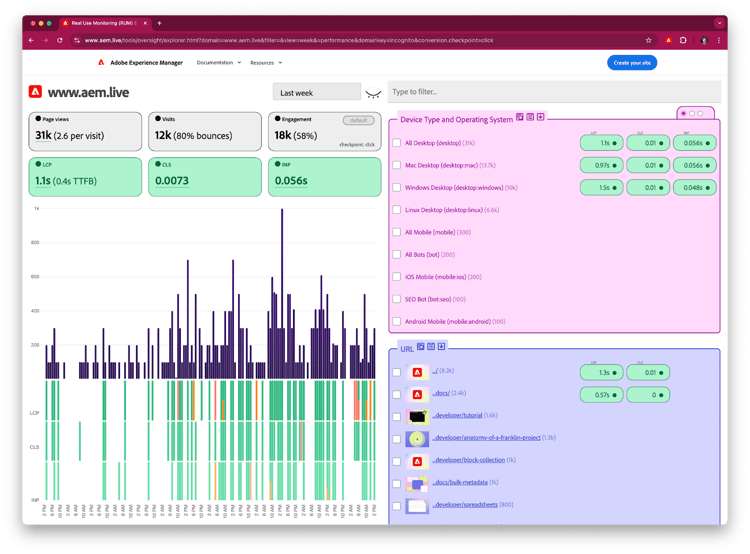Check the checkbox for the ../docs/ URL
750x554 pixels.
pos(397,395)
